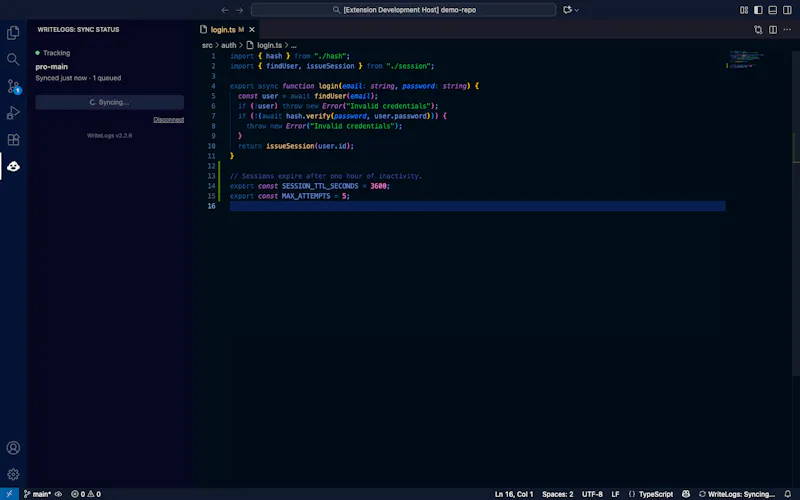Change indentation via Spaces: 2
The width and height of the screenshot is (800, 500).
(557, 494)
